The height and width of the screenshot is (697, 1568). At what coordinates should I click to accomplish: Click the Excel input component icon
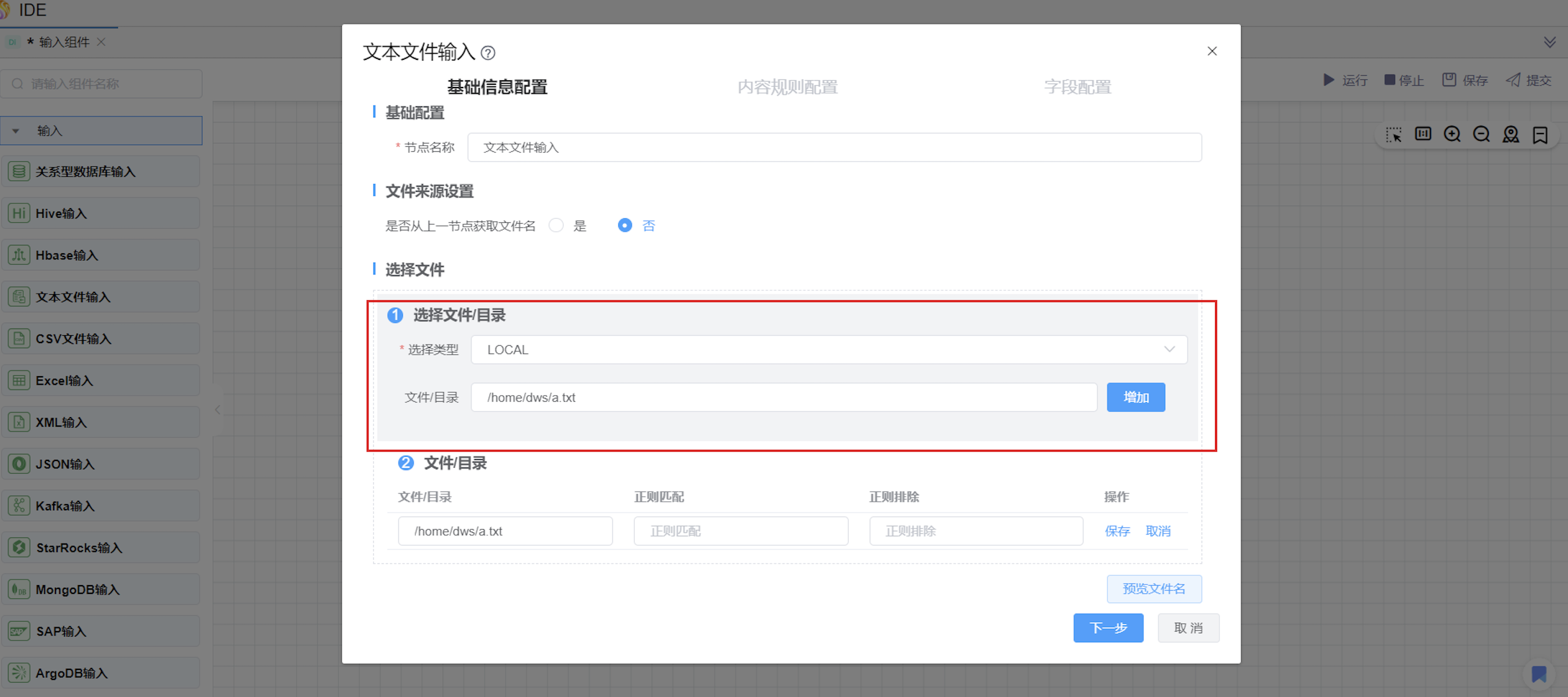click(x=19, y=381)
